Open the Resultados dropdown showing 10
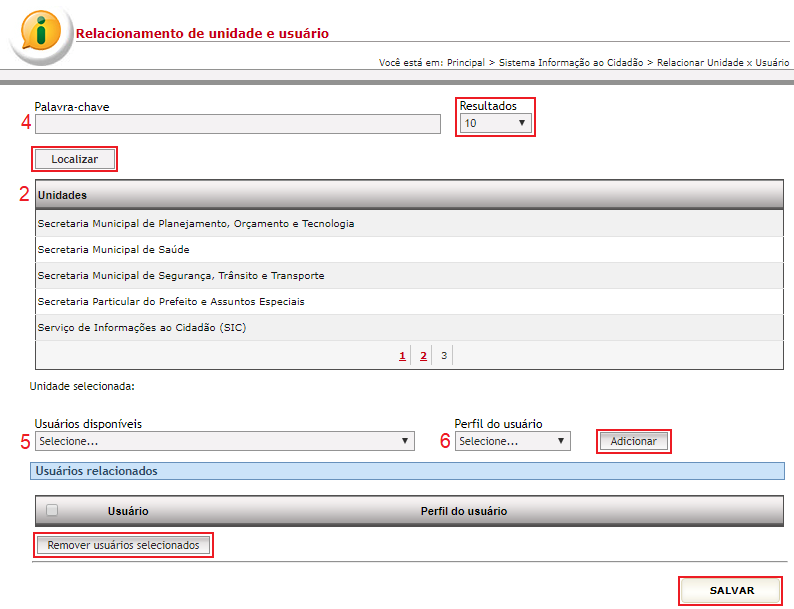The height and width of the screenshot is (609, 794). click(x=495, y=123)
